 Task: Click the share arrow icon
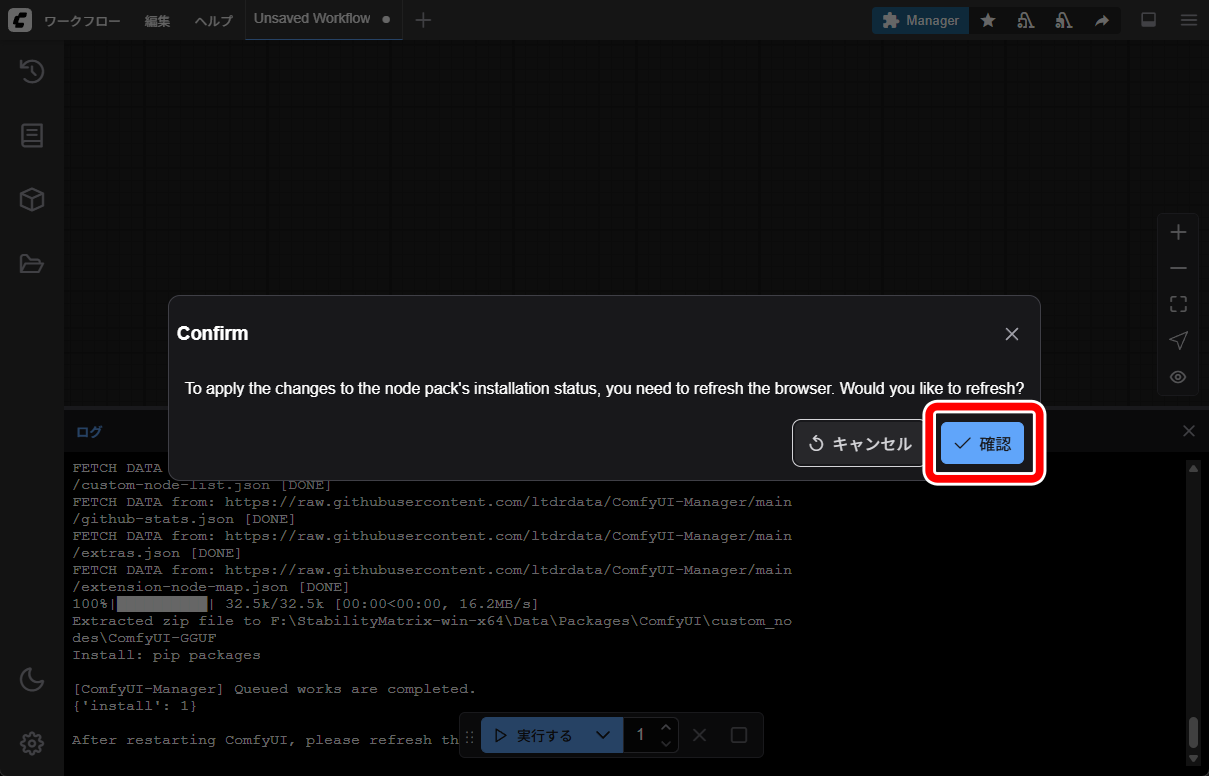1102,20
